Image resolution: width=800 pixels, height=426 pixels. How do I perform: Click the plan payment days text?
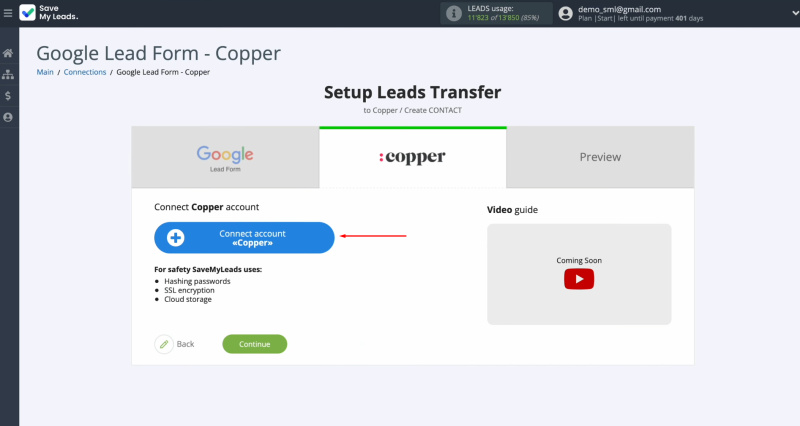[640, 18]
